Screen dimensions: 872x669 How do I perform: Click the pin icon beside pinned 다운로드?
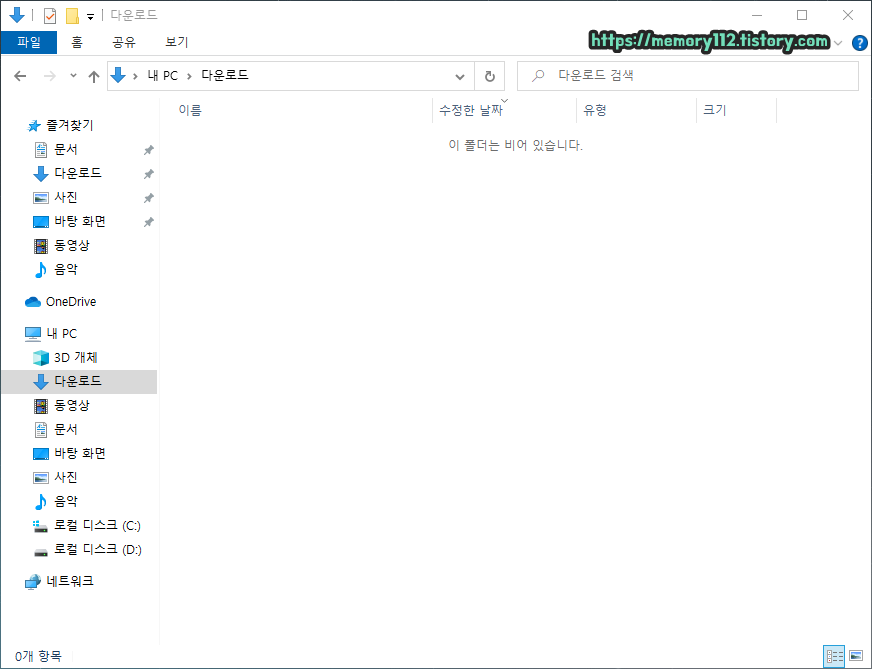(x=148, y=174)
